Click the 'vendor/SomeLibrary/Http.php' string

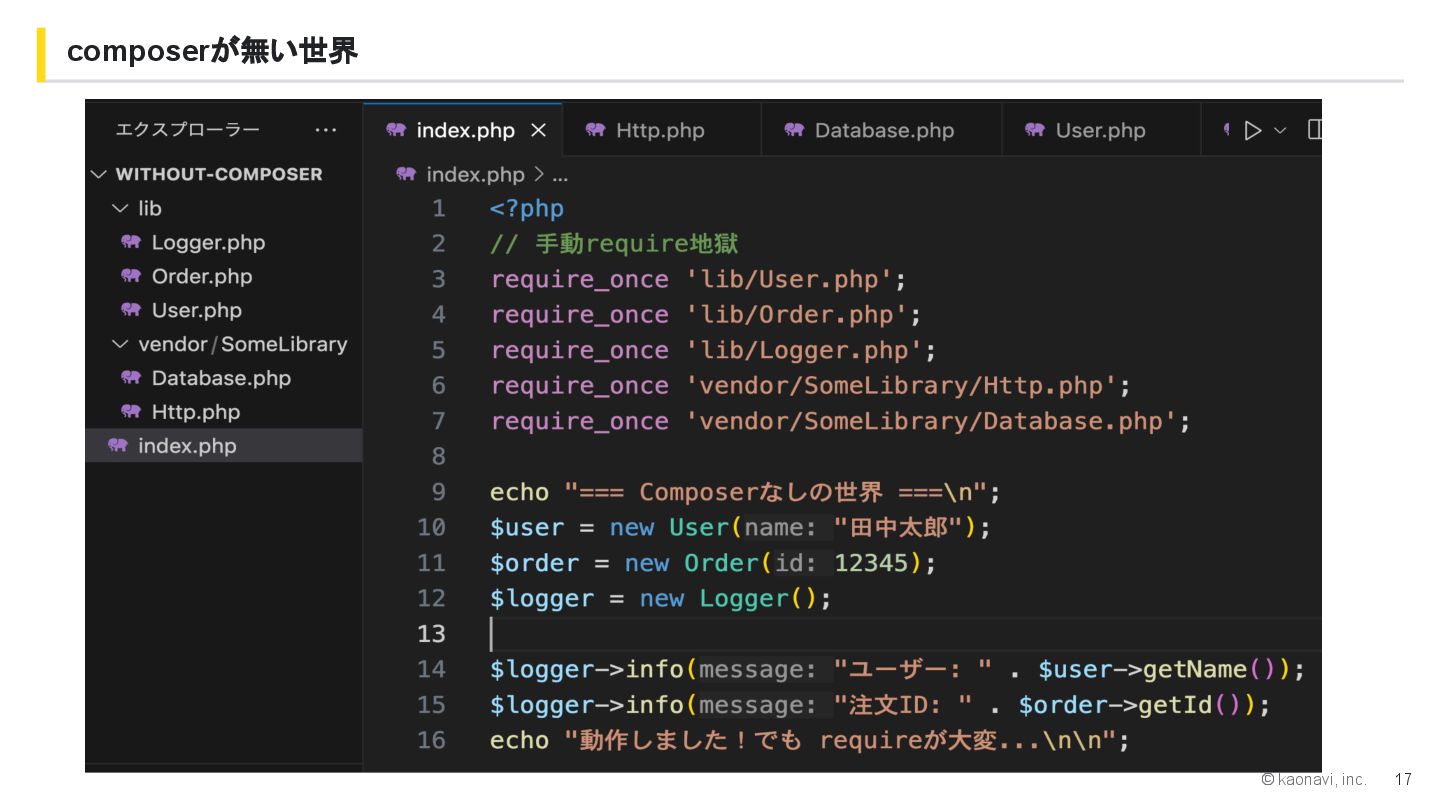click(900, 386)
